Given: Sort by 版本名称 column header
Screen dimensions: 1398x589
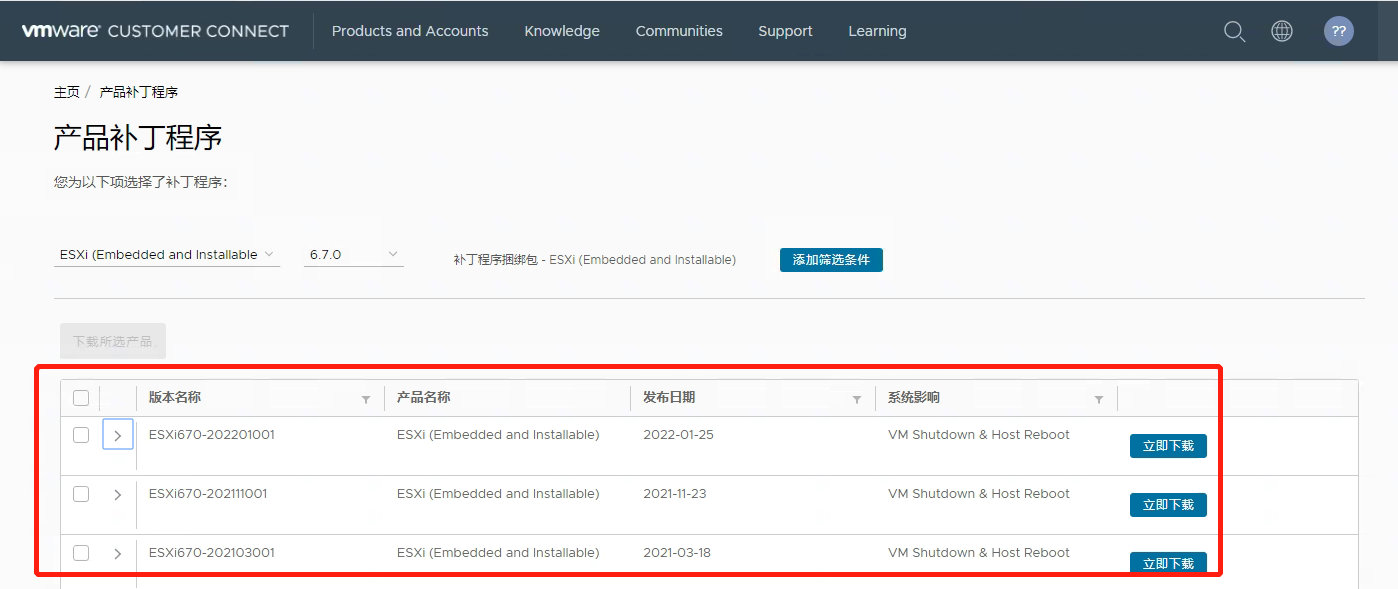Looking at the screenshot, I should [x=175, y=397].
